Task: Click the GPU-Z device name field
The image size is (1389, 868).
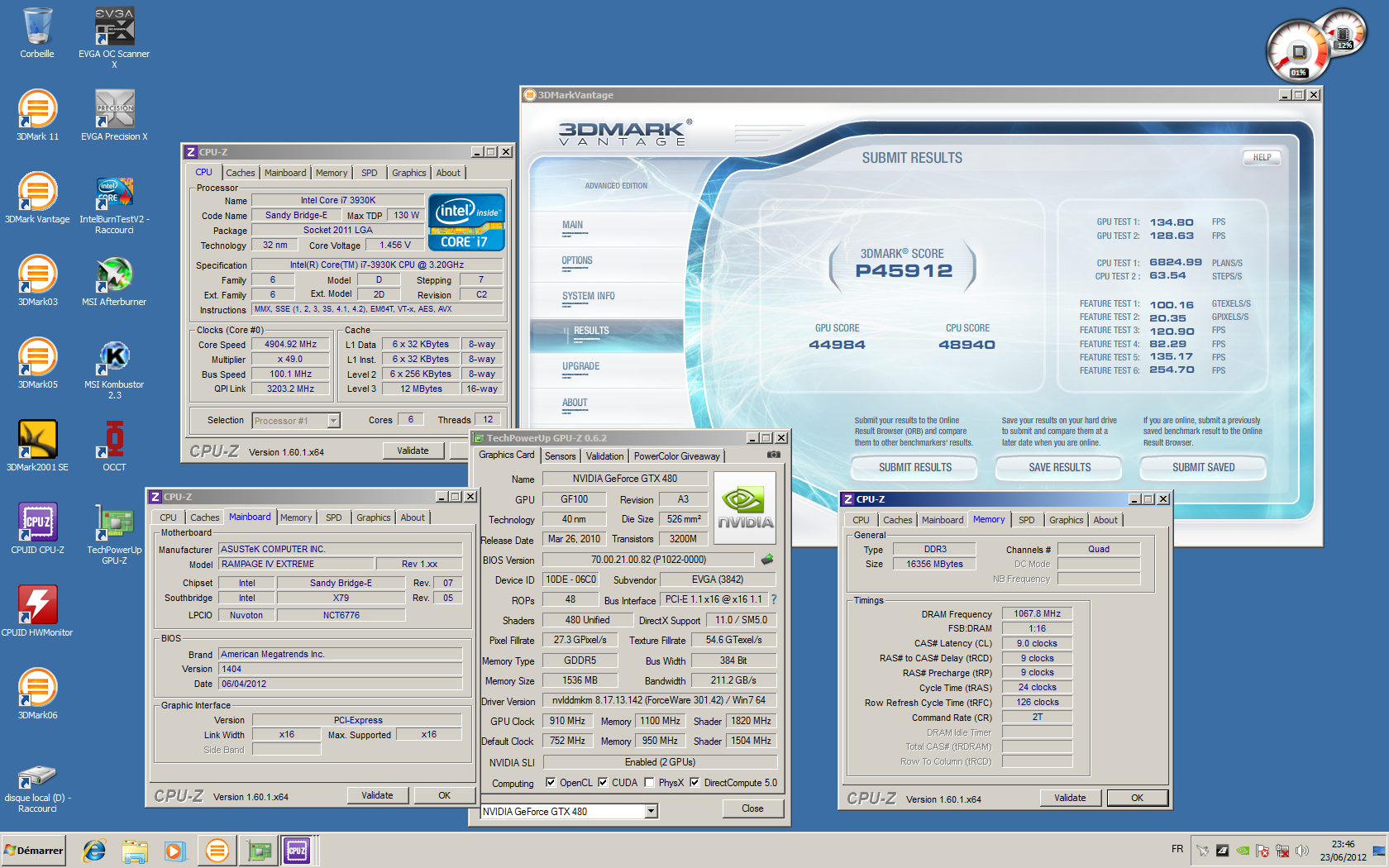Action: (624, 479)
